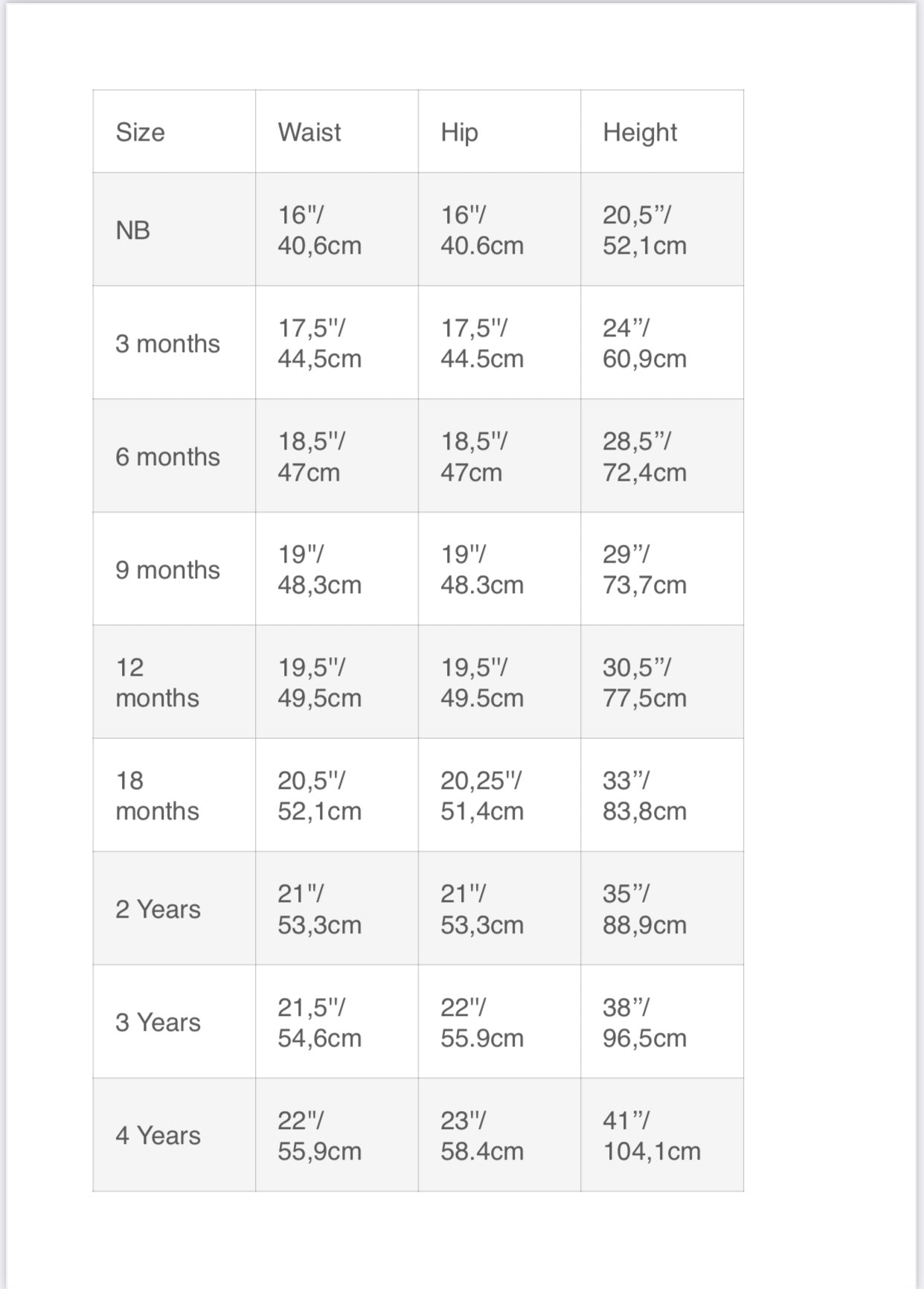Select the 9 months size label
Viewport: 924px width, 1289px height.
tap(167, 570)
